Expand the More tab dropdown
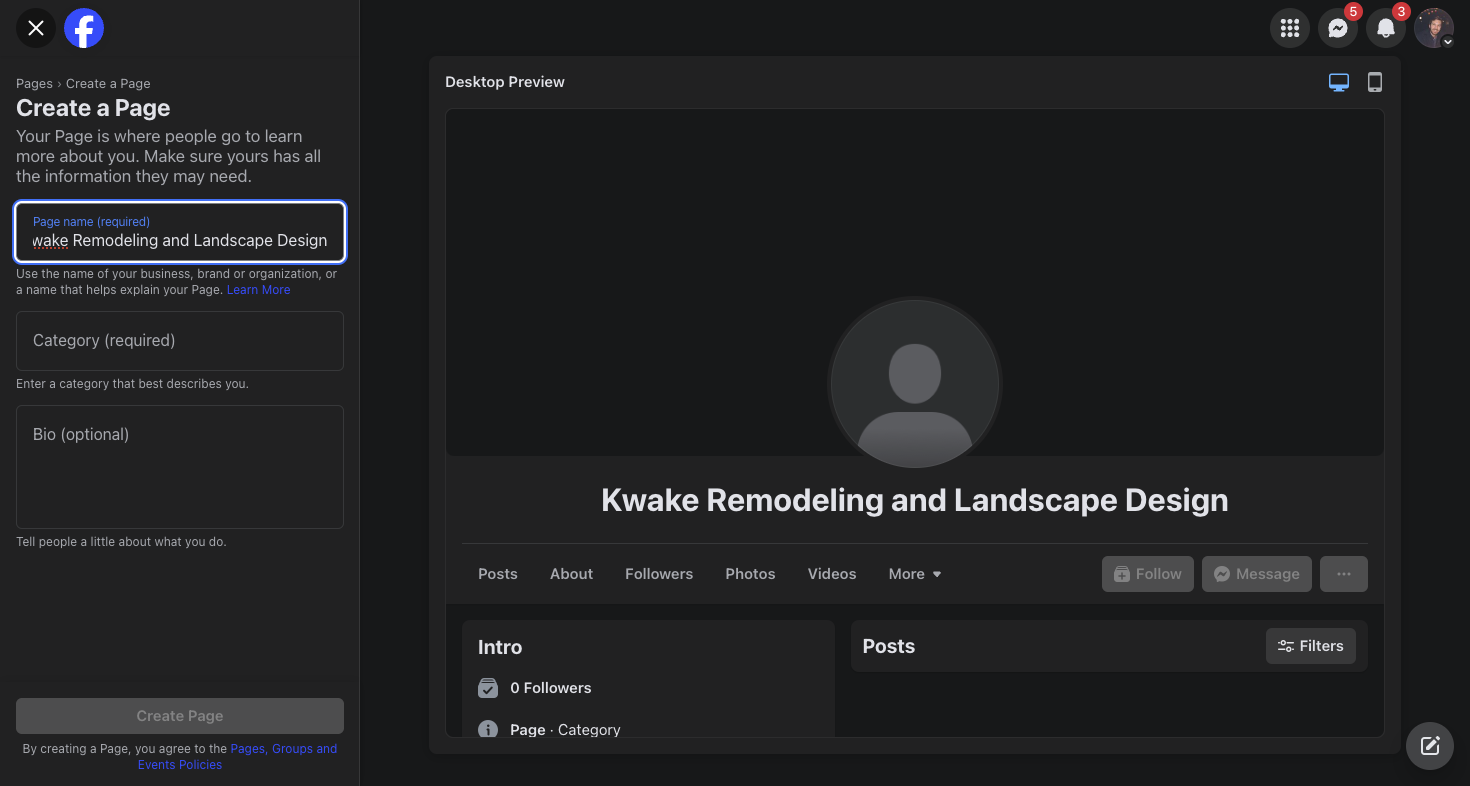1470x786 pixels. (x=915, y=574)
